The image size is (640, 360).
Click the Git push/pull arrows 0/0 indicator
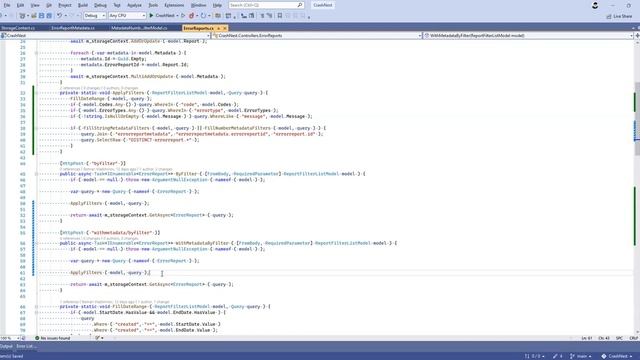pos(534,356)
